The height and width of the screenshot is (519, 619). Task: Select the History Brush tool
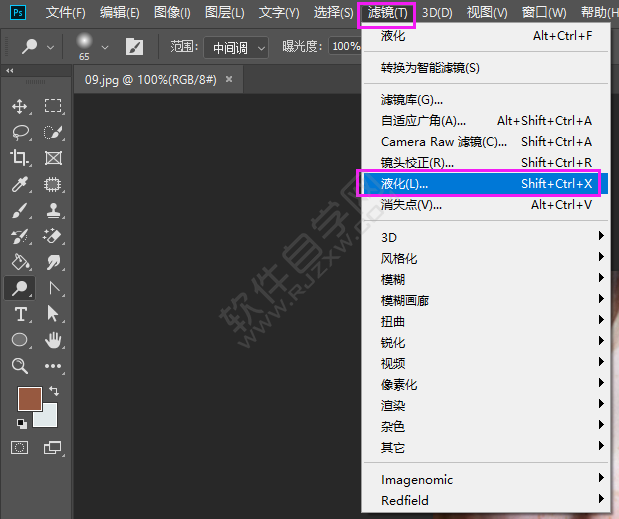[19, 236]
